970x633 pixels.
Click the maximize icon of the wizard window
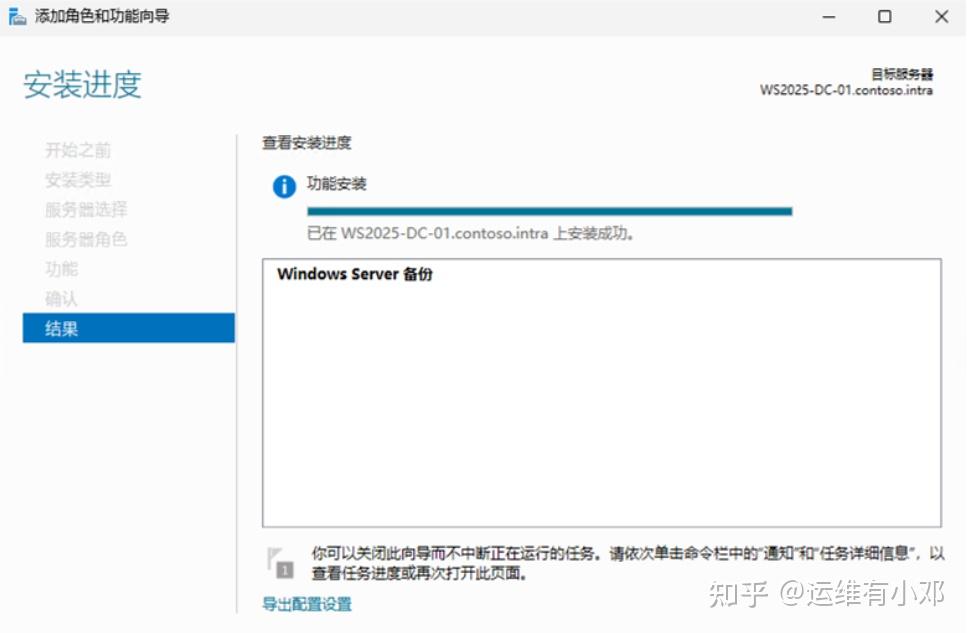coord(884,17)
